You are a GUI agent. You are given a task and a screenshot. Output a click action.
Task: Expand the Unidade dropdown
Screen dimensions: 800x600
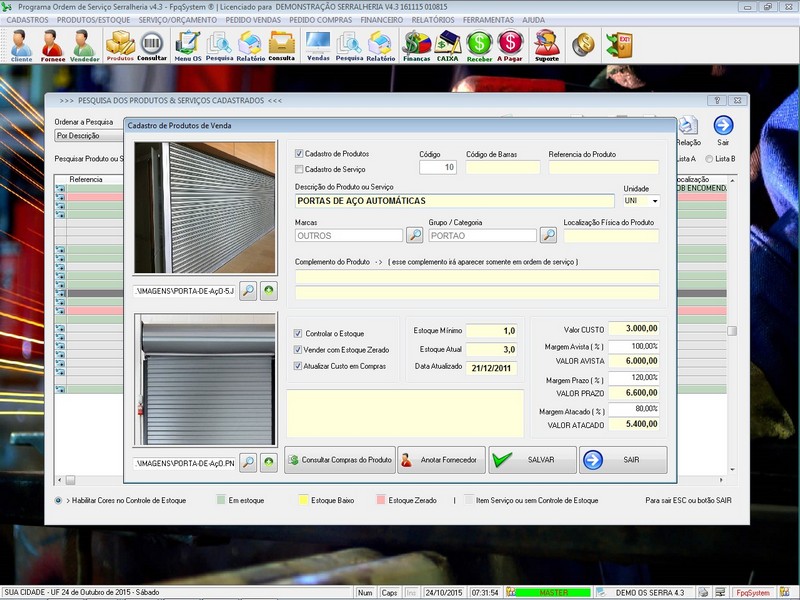(654, 201)
